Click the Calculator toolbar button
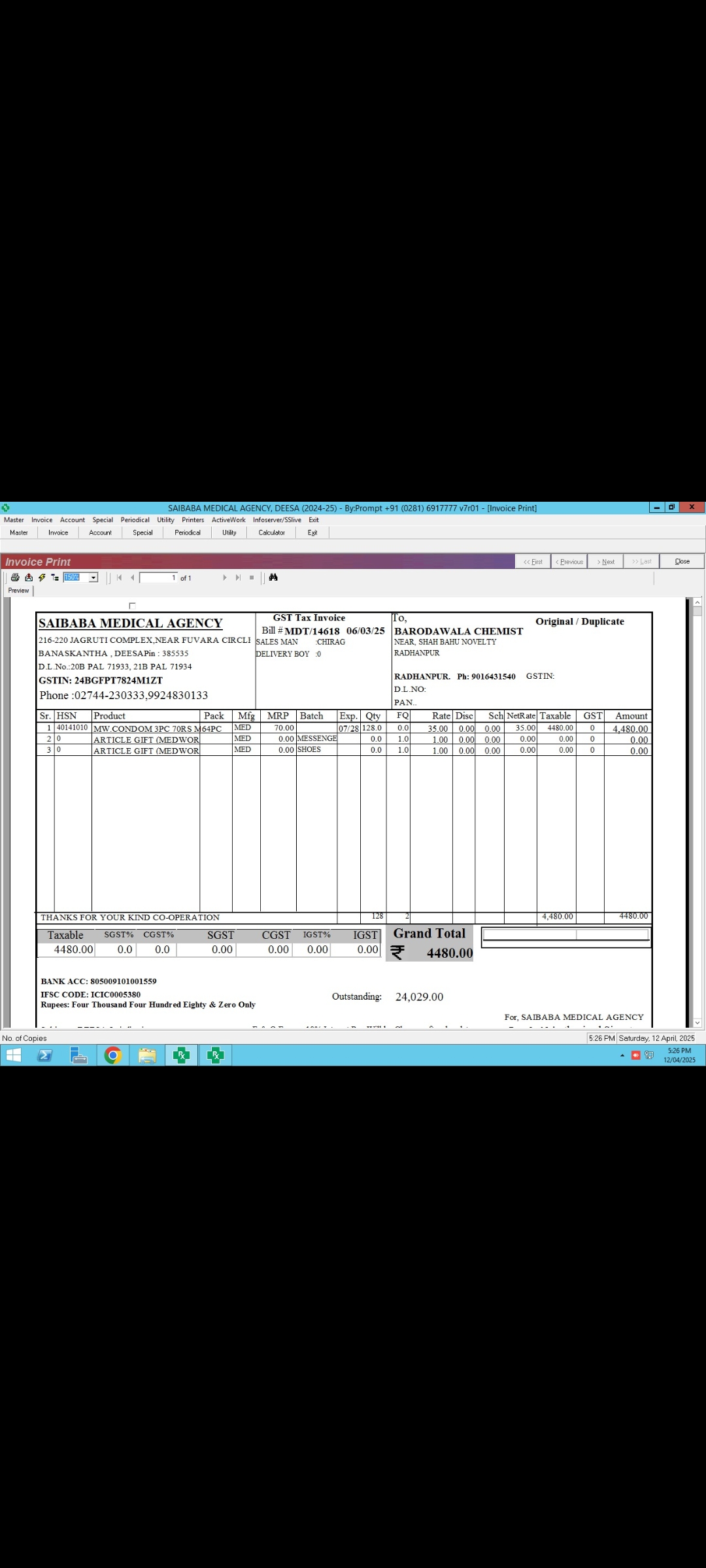 pos(271,532)
